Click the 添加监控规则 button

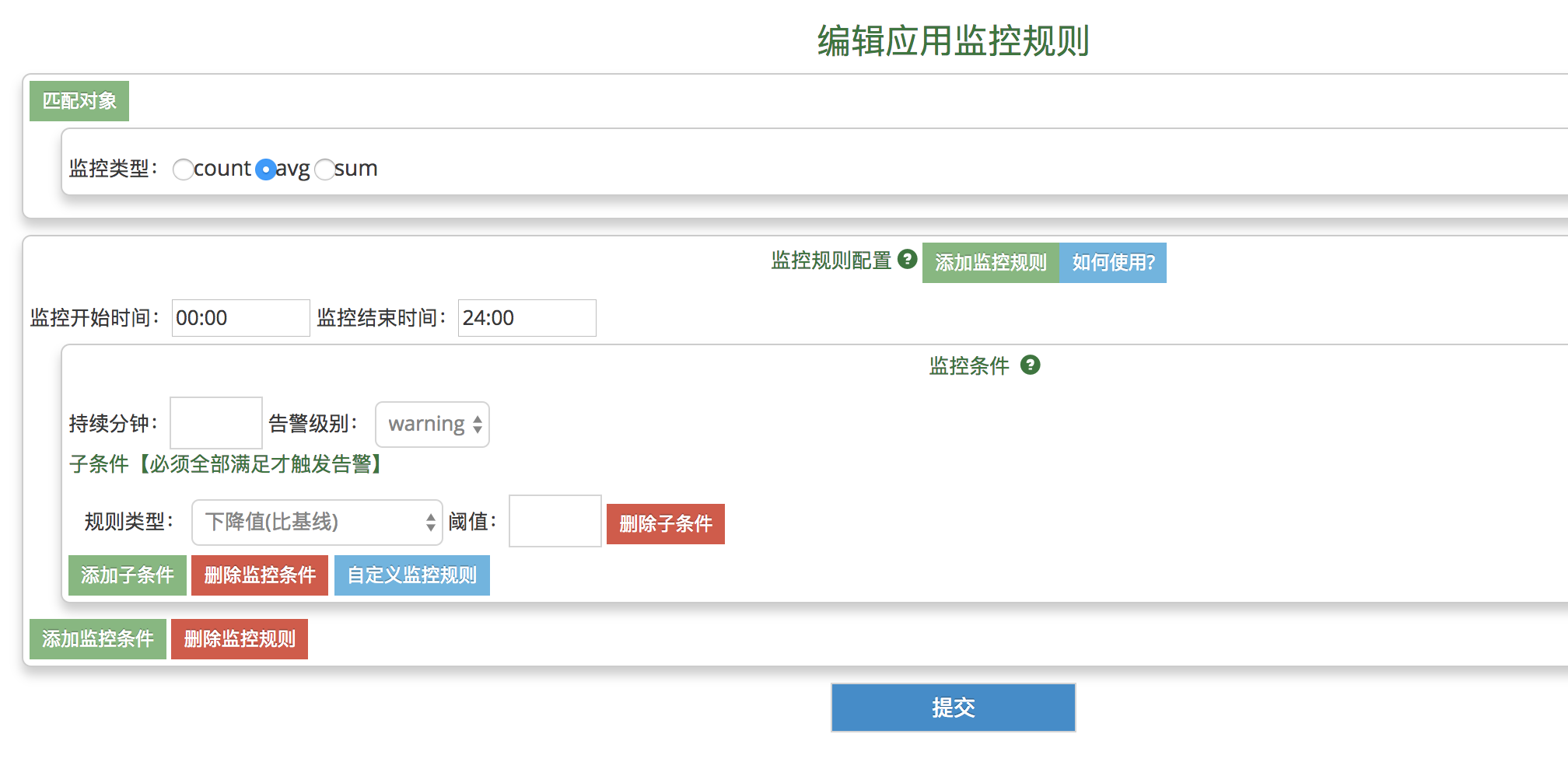pyautogui.click(x=989, y=263)
